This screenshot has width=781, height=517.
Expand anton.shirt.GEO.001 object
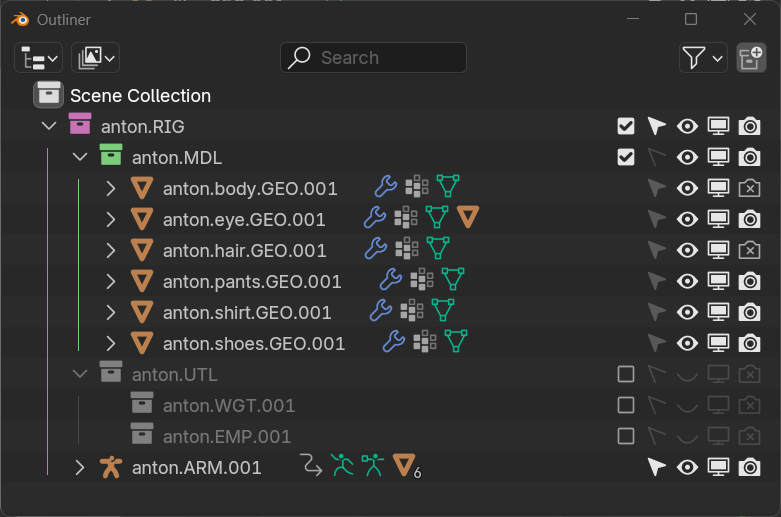[111, 312]
